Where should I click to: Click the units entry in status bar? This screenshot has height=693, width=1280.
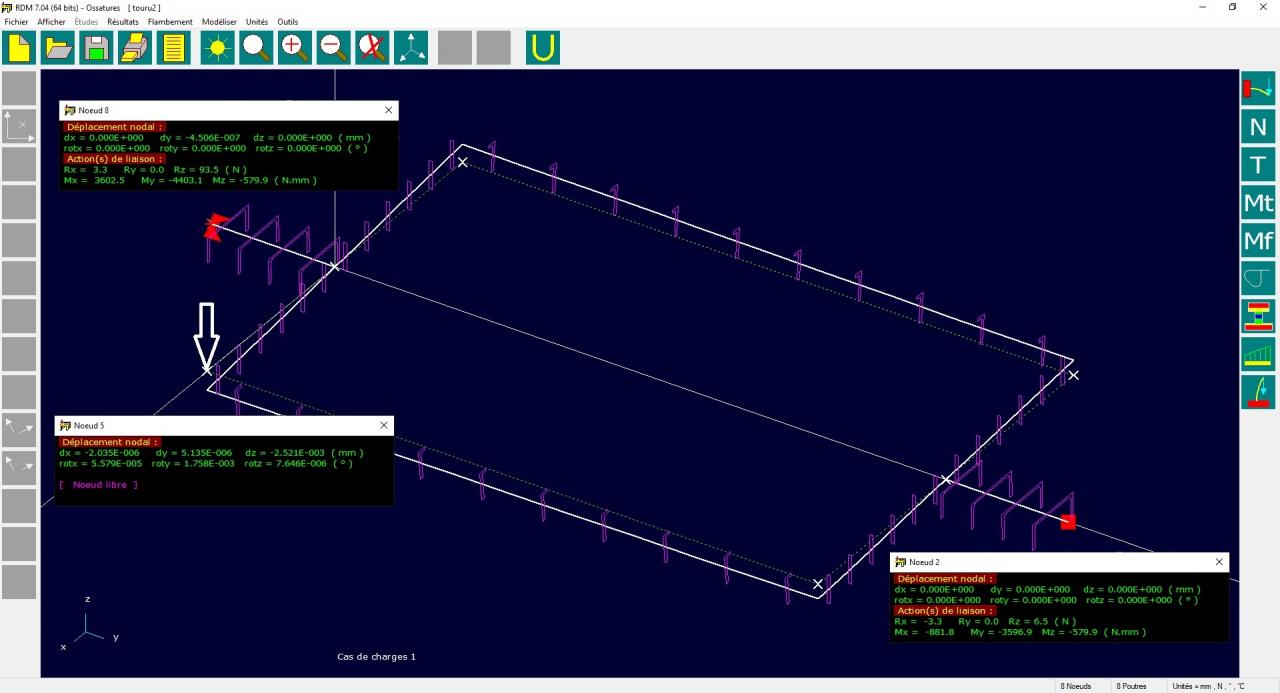click(1208, 686)
